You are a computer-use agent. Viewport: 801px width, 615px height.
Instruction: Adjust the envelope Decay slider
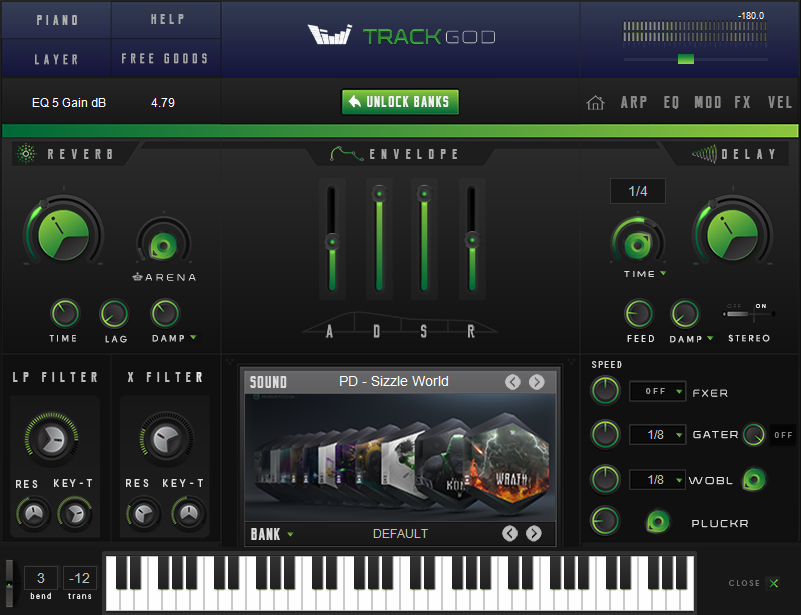click(379, 194)
